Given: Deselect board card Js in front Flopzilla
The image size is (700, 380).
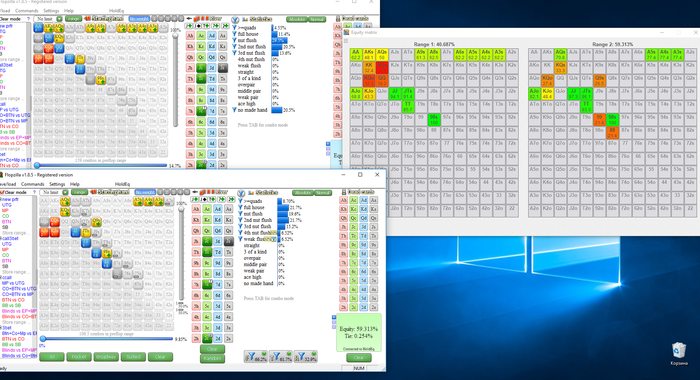Looking at the screenshot, I should pyautogui.click(x=228, y=241).
